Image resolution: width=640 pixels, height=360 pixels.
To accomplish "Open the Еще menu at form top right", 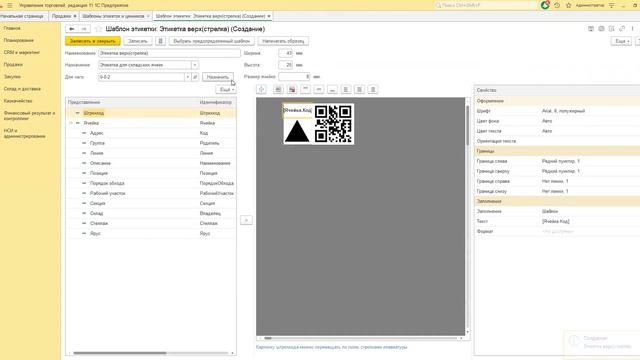I will (x=622, y=41).
